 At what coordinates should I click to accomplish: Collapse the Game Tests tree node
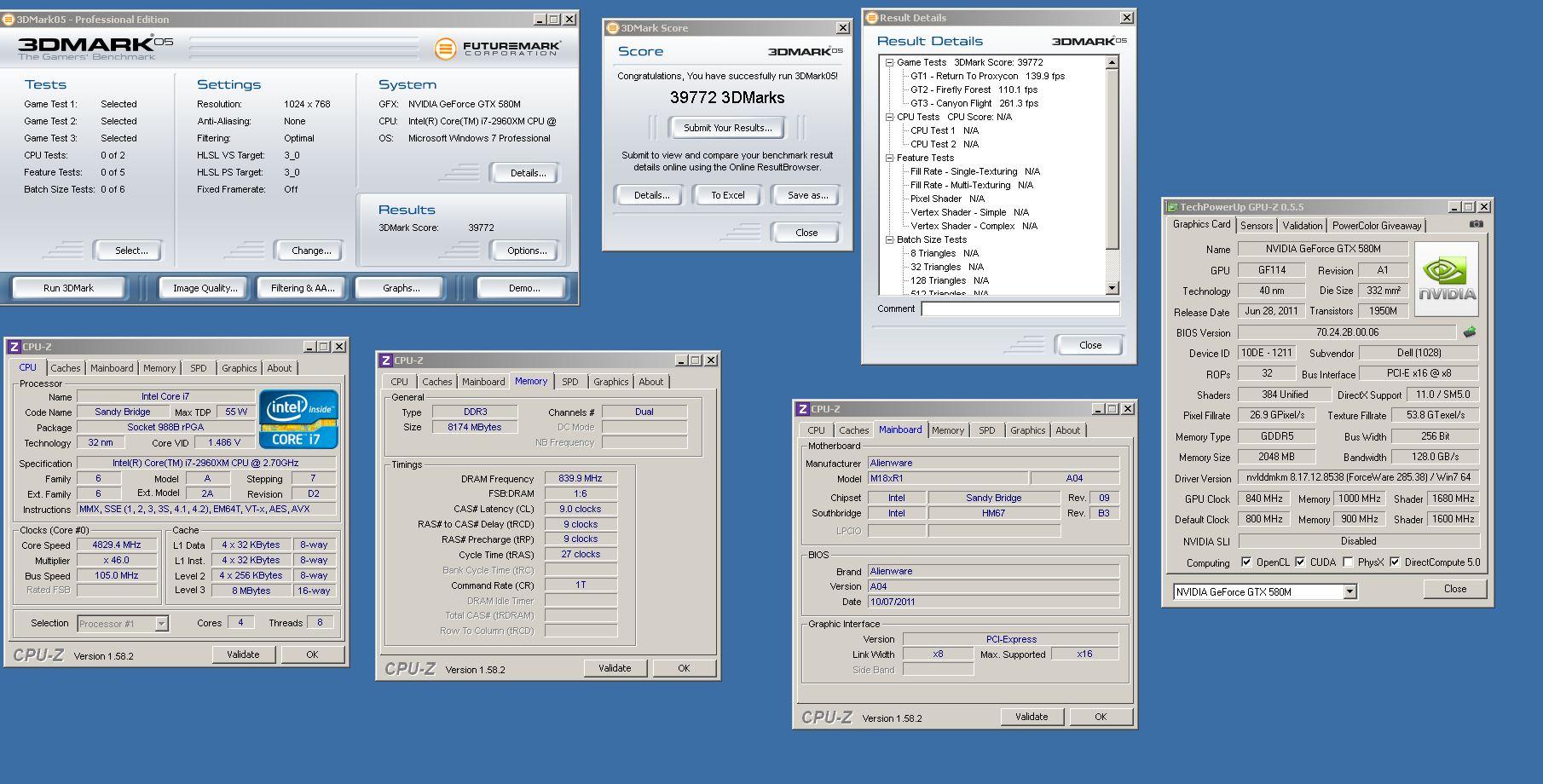pyautogui.click(x=889, y=62)
